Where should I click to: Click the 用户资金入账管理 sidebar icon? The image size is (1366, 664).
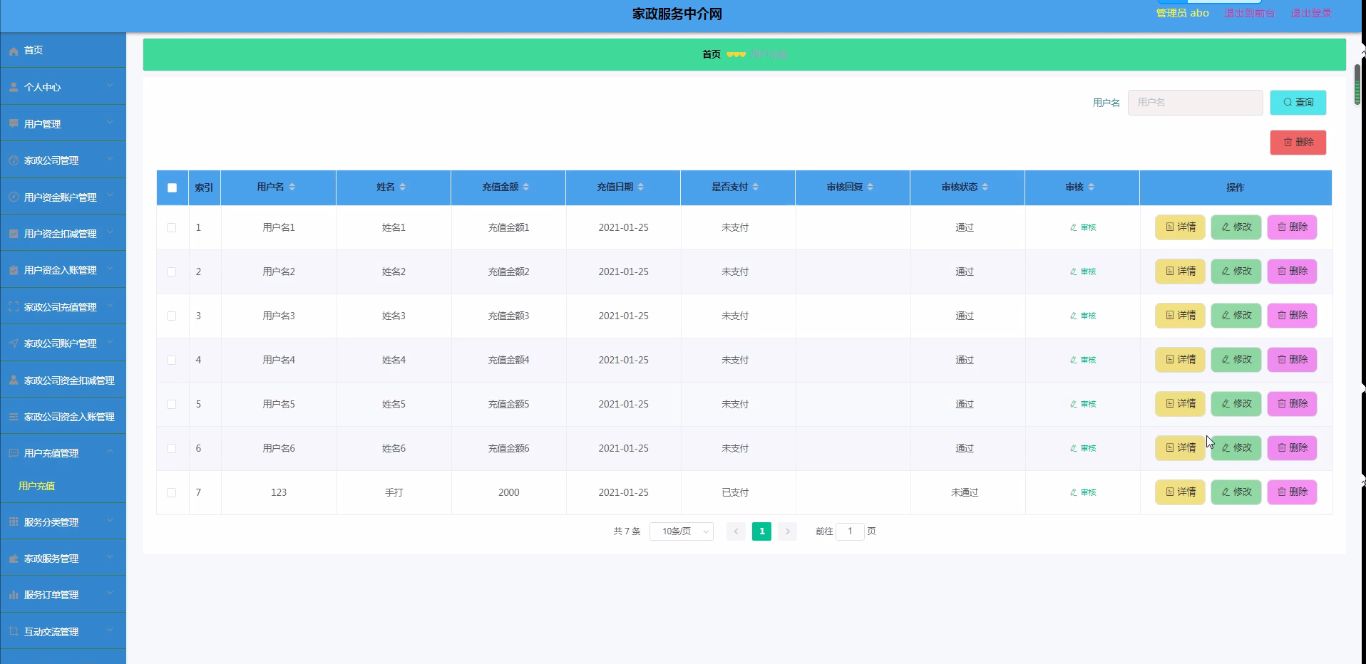pyautogui.click(x=14, y=270)
